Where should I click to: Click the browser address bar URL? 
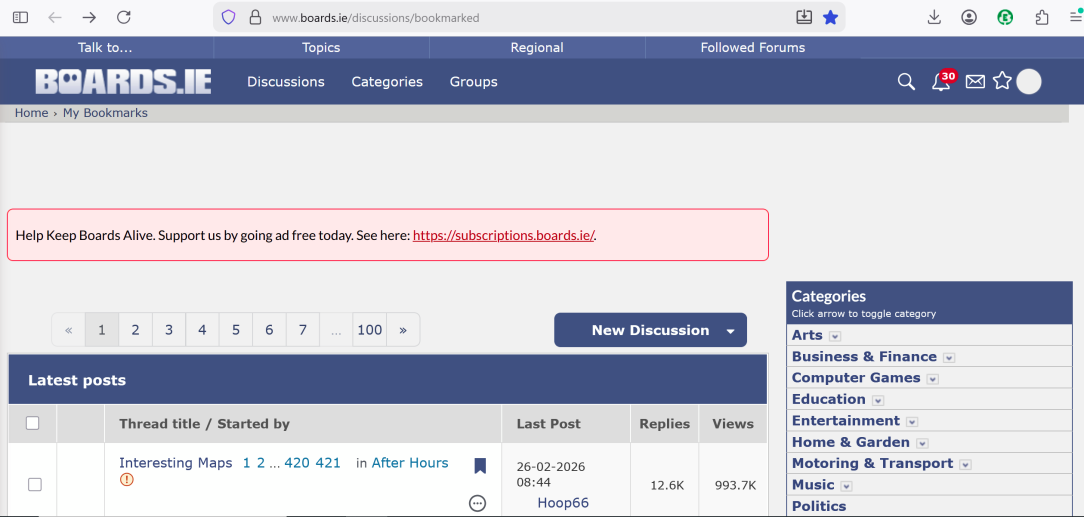pos(375,18)
